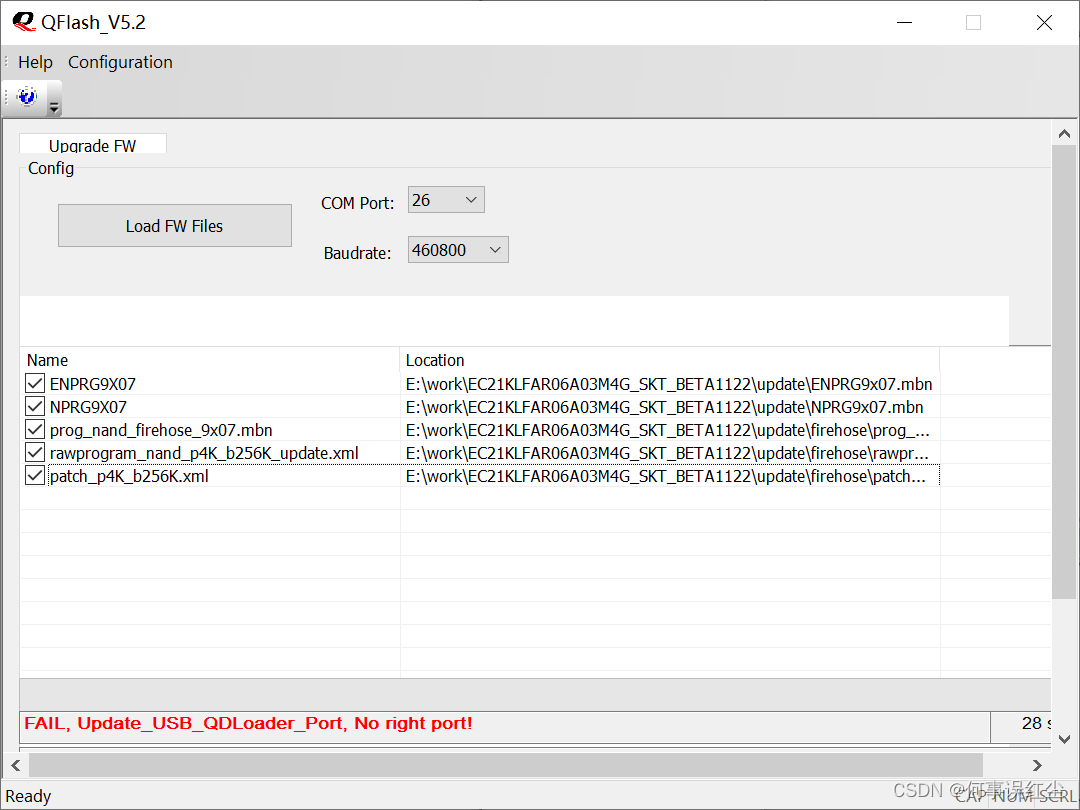Screen dimensions: 1080x810
Task: Toggle the rawprogram_nand_p4K_b256K_update.xml checkbox
Action: (35, 453)
